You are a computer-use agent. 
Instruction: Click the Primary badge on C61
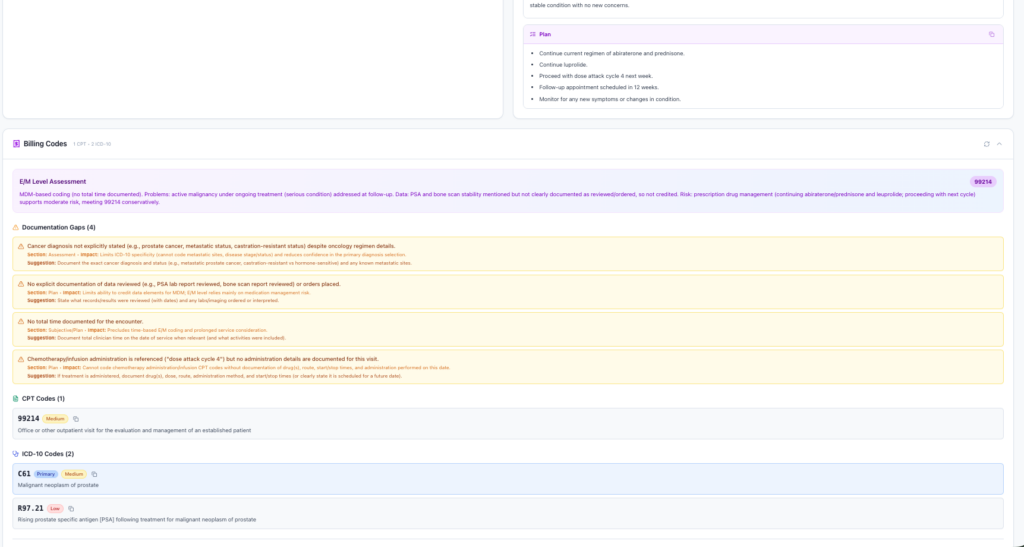coord(46,474)
